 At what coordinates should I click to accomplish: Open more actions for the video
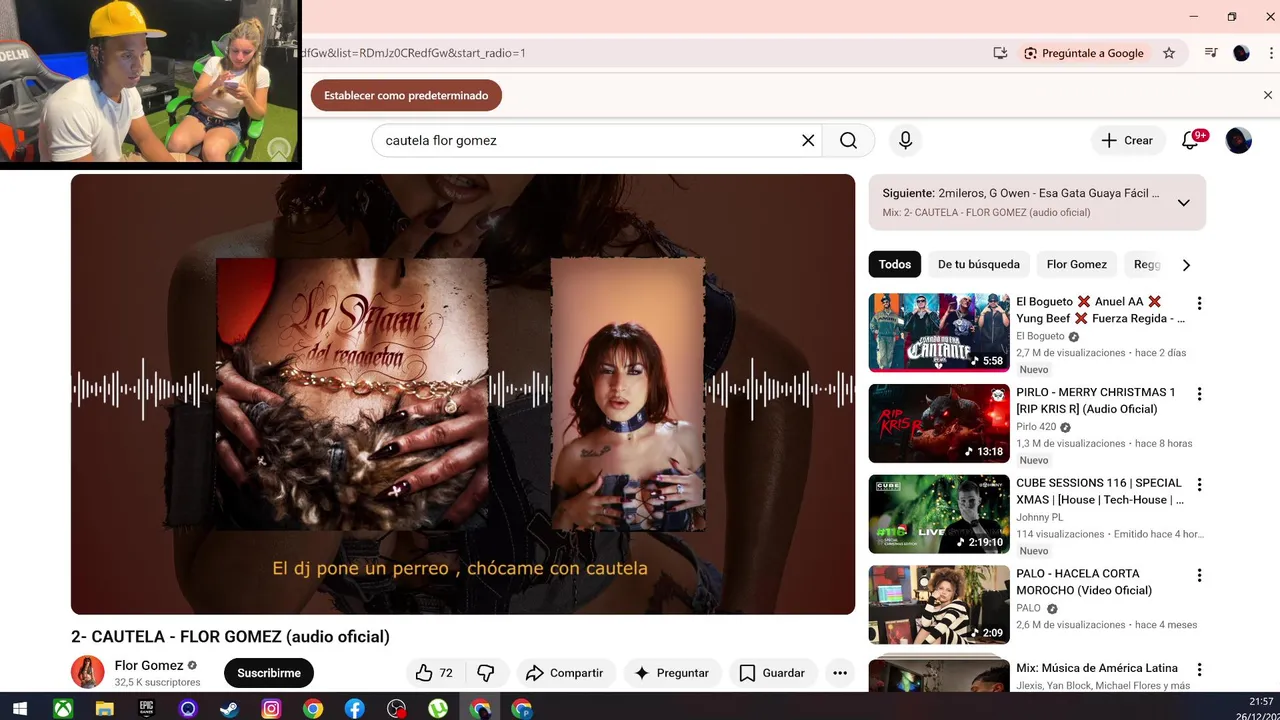[x=840, y=673]
